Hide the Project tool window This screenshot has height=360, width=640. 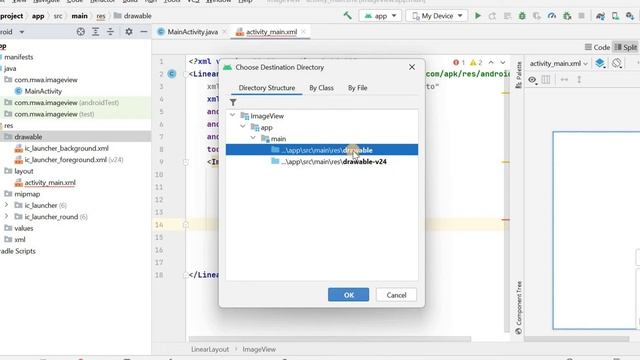[x=144, y=31]
